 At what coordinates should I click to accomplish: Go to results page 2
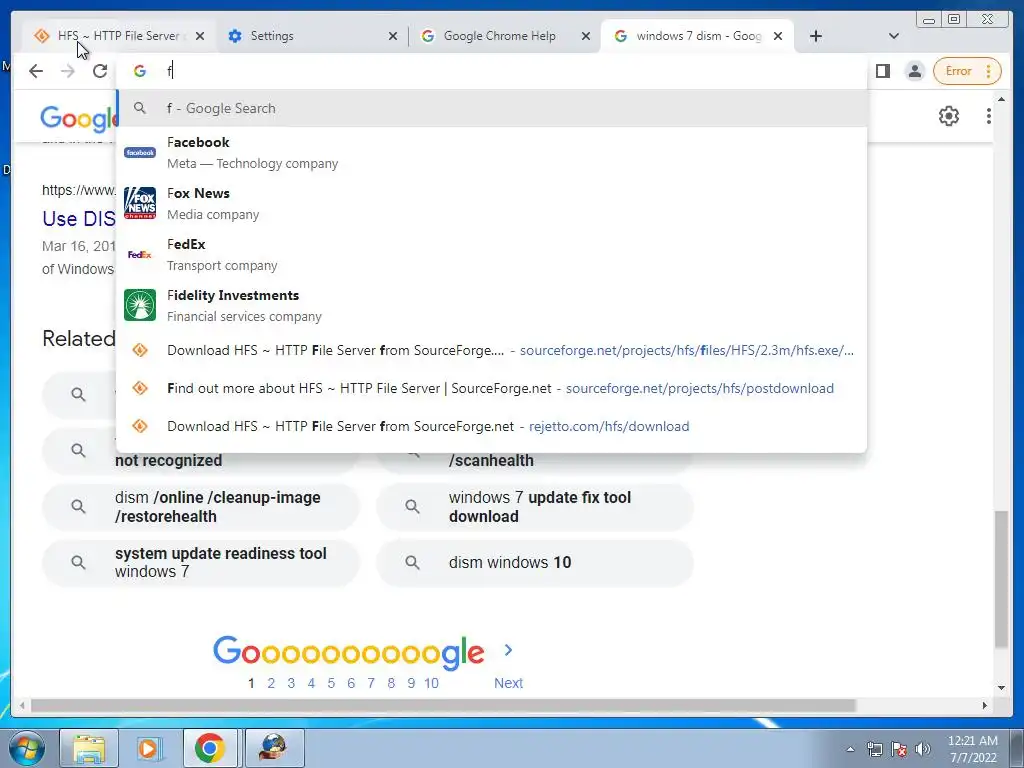pos(271,683)
